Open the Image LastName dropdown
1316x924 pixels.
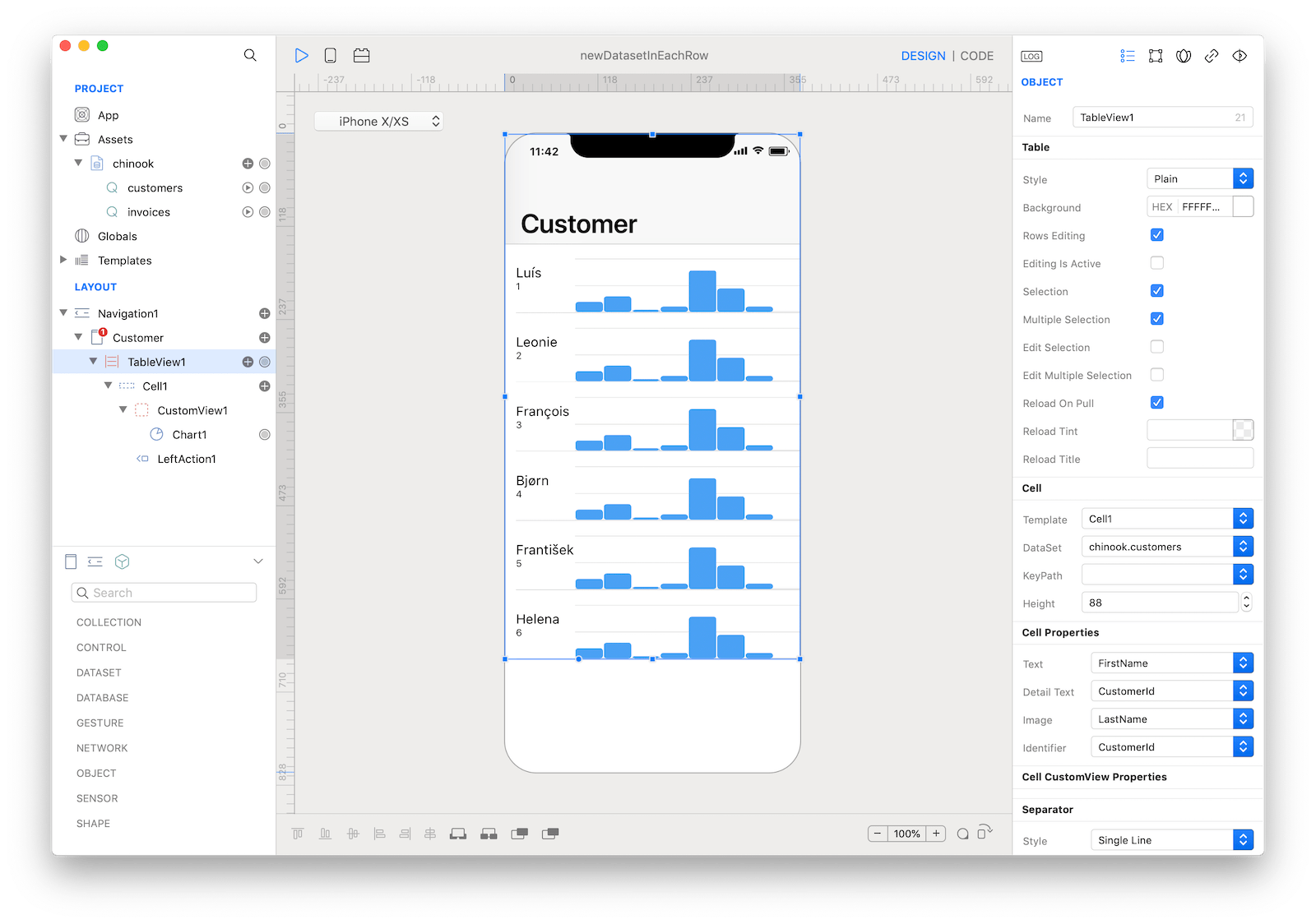(x=1172, y=719)
